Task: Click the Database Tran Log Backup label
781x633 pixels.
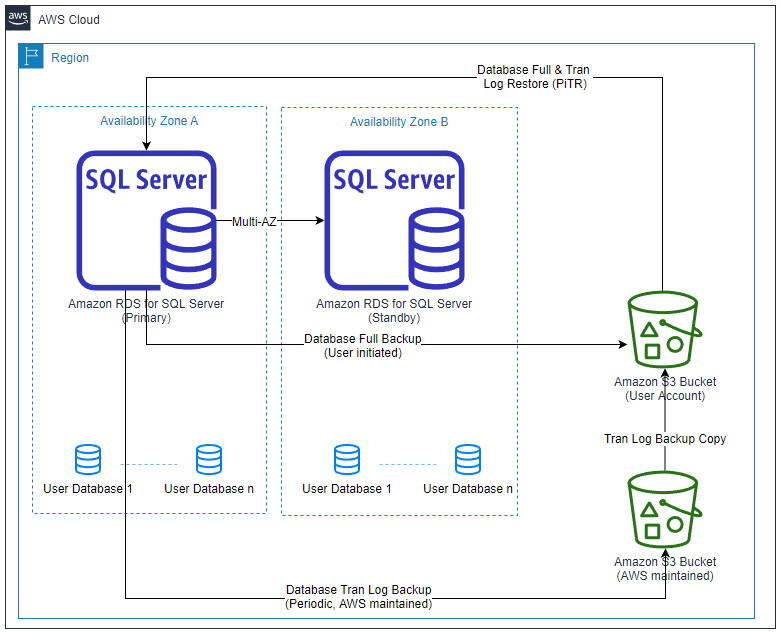Action: click(359, 597)
